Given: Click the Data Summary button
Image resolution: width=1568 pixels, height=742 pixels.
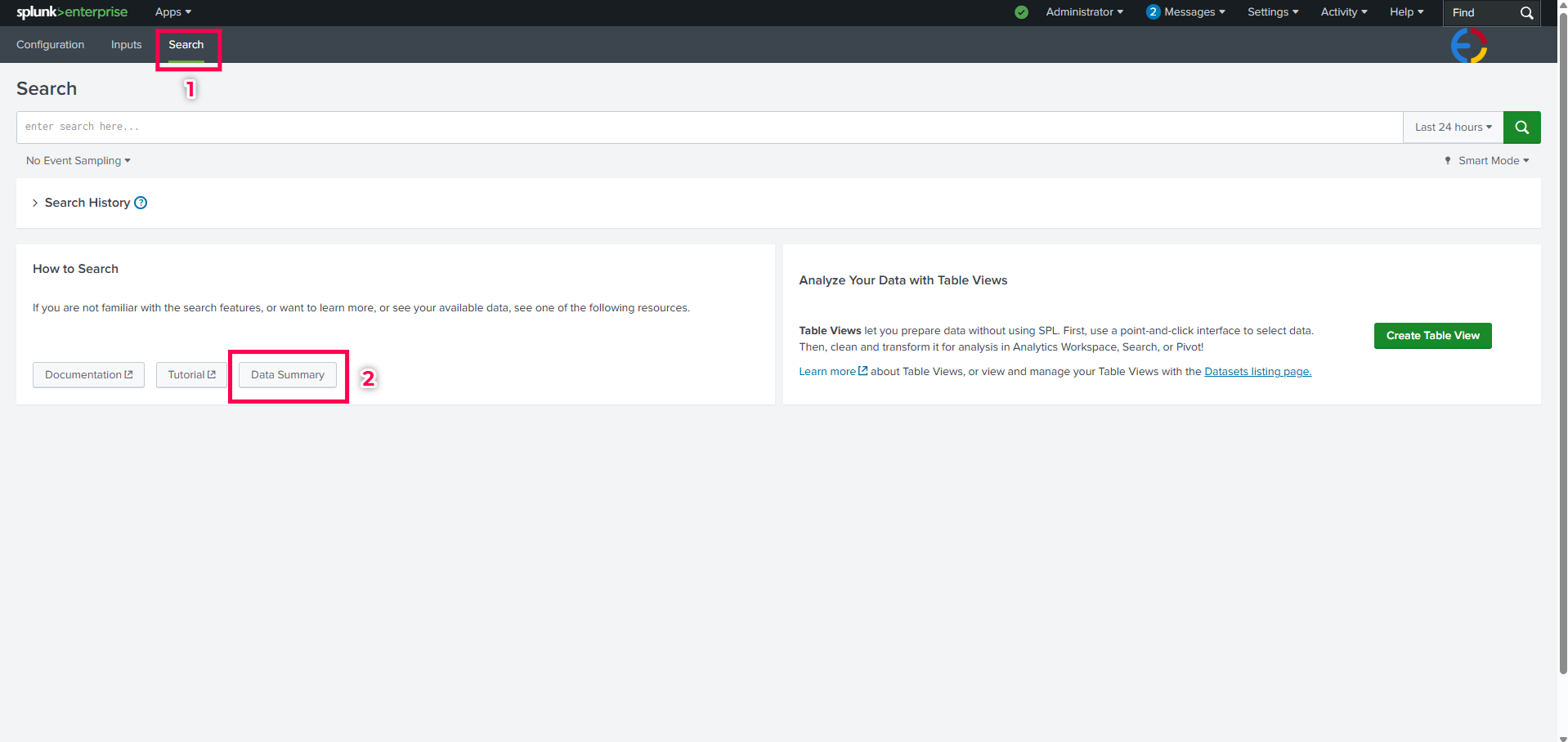Looking at the screenshot, I should pyautogui.click(x=287, y=374).
